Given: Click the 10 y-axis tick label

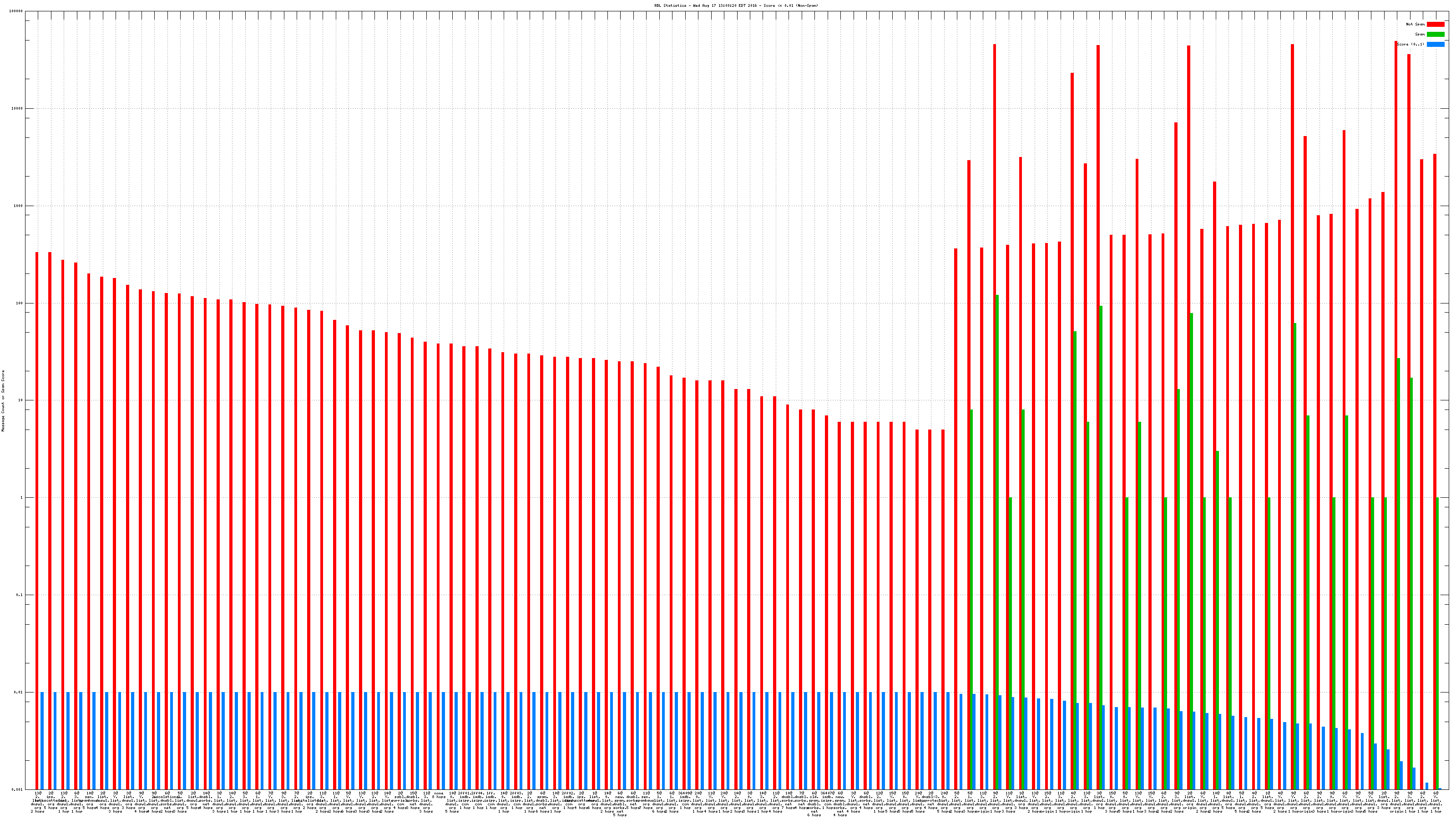Looking at the screenshot, I should pos(20,400).
